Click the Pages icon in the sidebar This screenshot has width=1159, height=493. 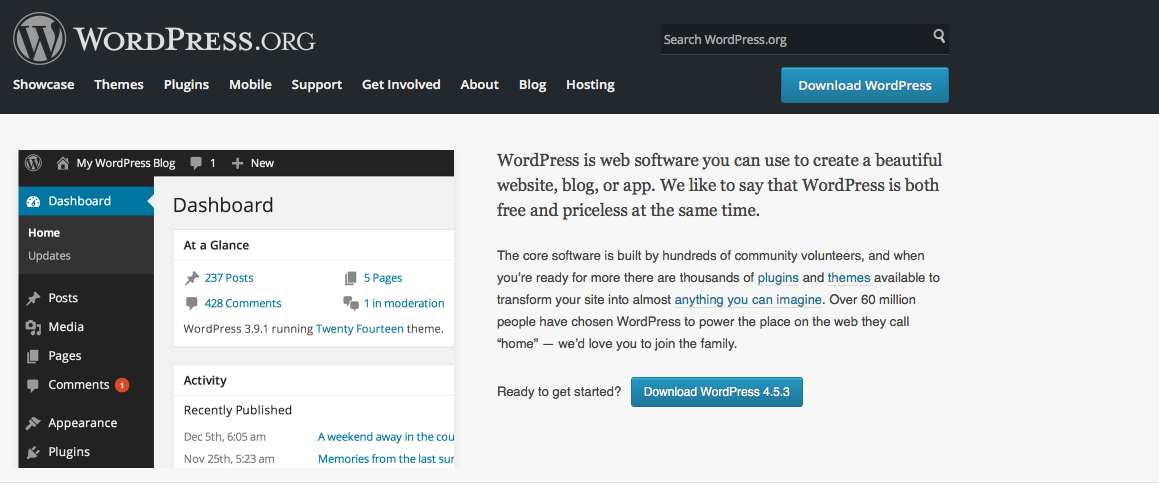[x=33, y=356]
